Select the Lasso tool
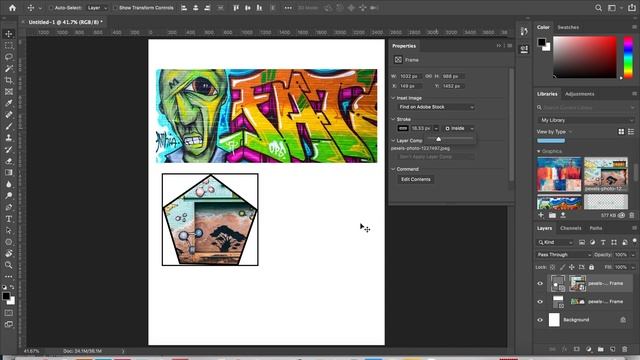 [x=9, y=57]
